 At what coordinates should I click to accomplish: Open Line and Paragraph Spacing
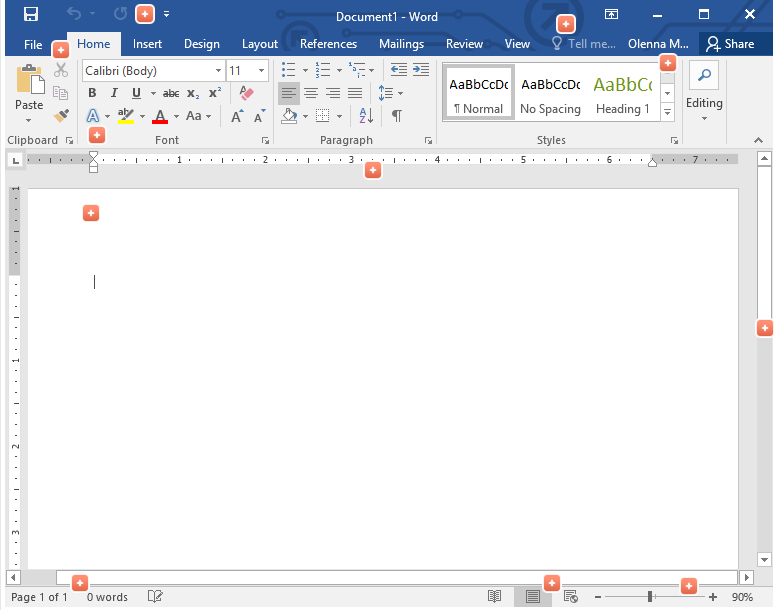[390, 93]
